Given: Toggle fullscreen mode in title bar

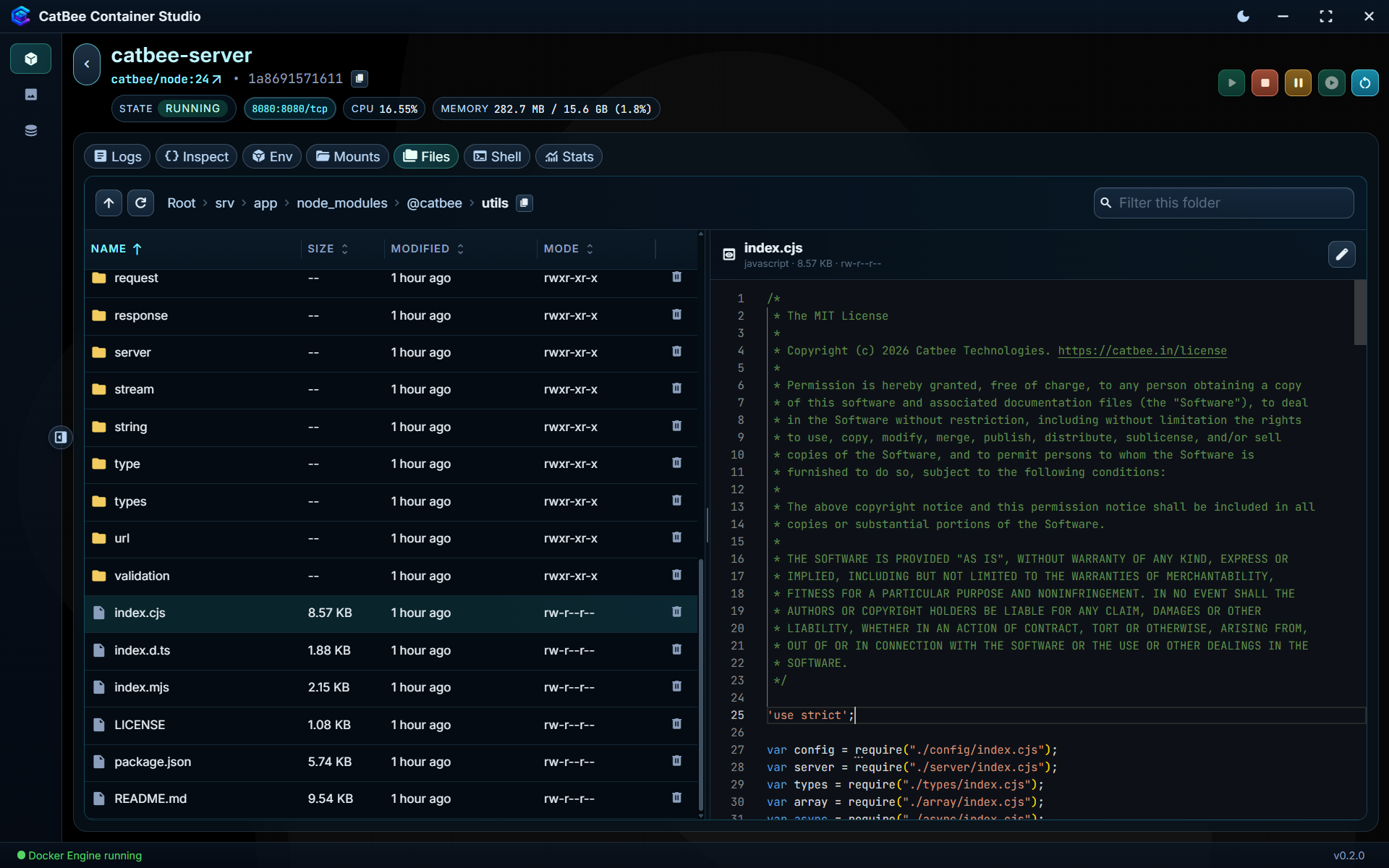Looking at the screenshot, I should pos(1325,16).
